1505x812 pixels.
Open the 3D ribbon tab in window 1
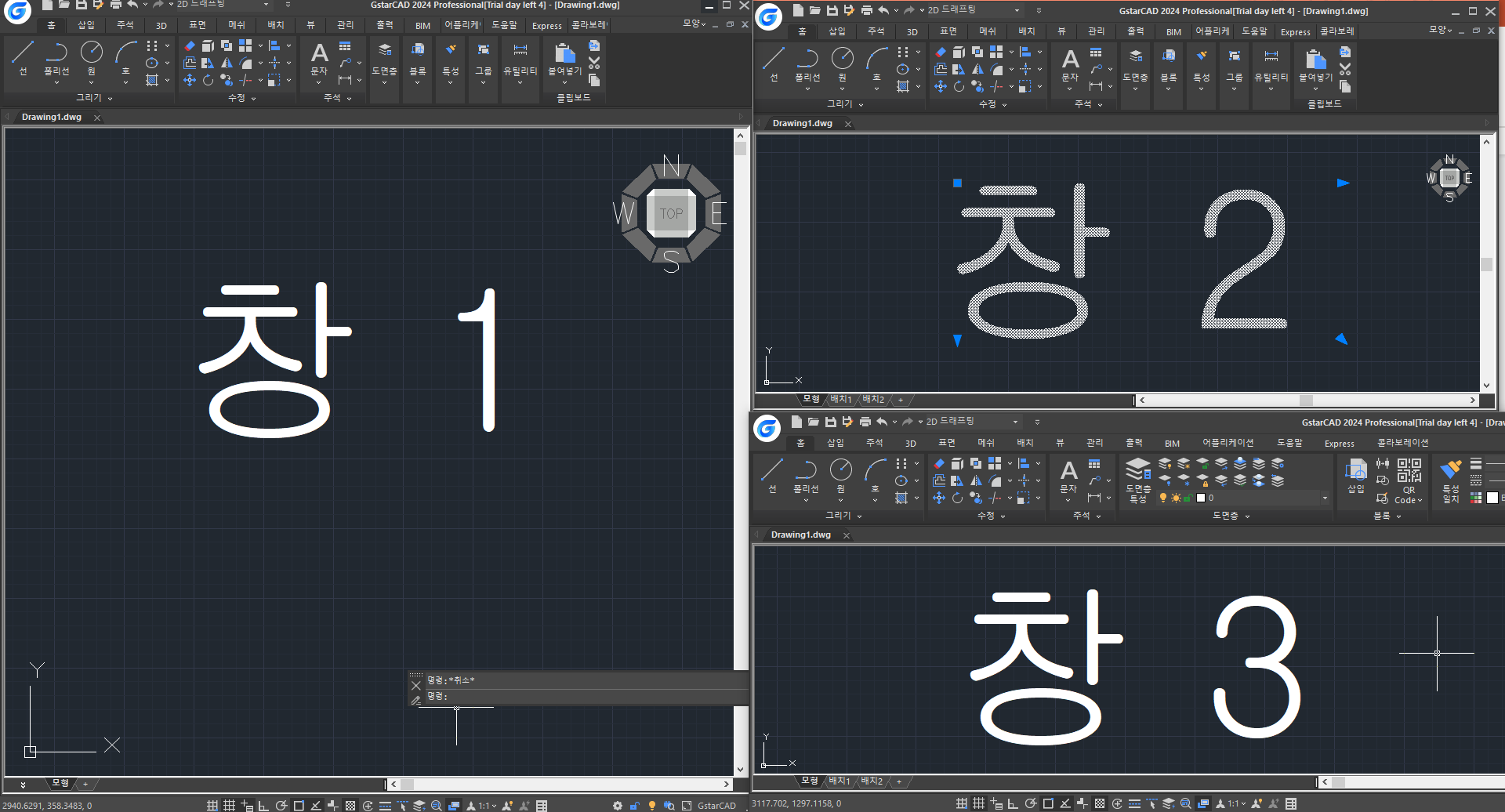[161, 25]
